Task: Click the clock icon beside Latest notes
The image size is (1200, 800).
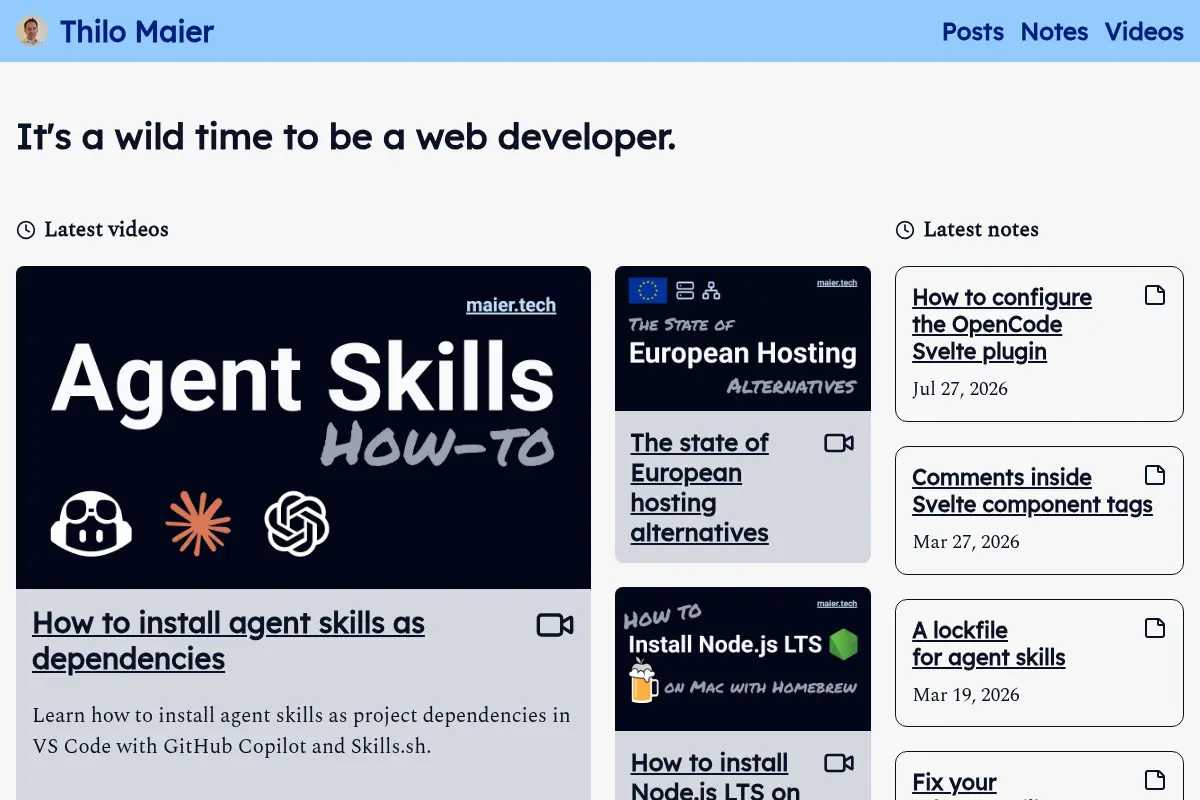Action: point(905,230)
